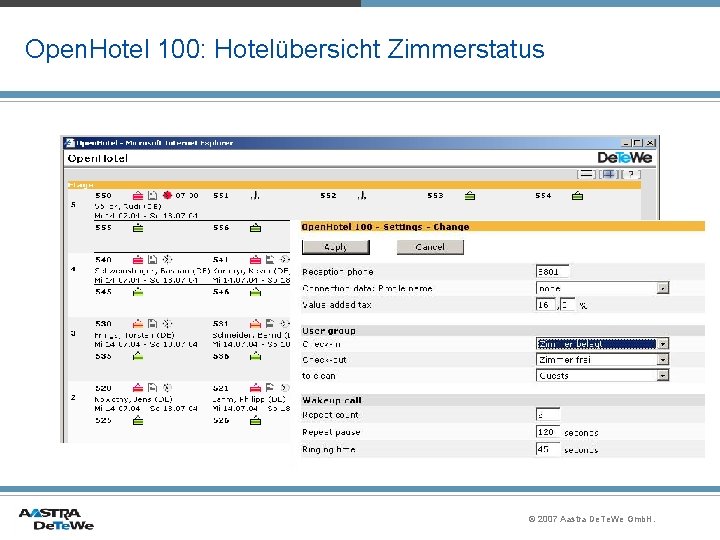720x540 pixels.
Task: Click the note icon next to room 550
Action: pyautogui.click(x=152, y=196)
